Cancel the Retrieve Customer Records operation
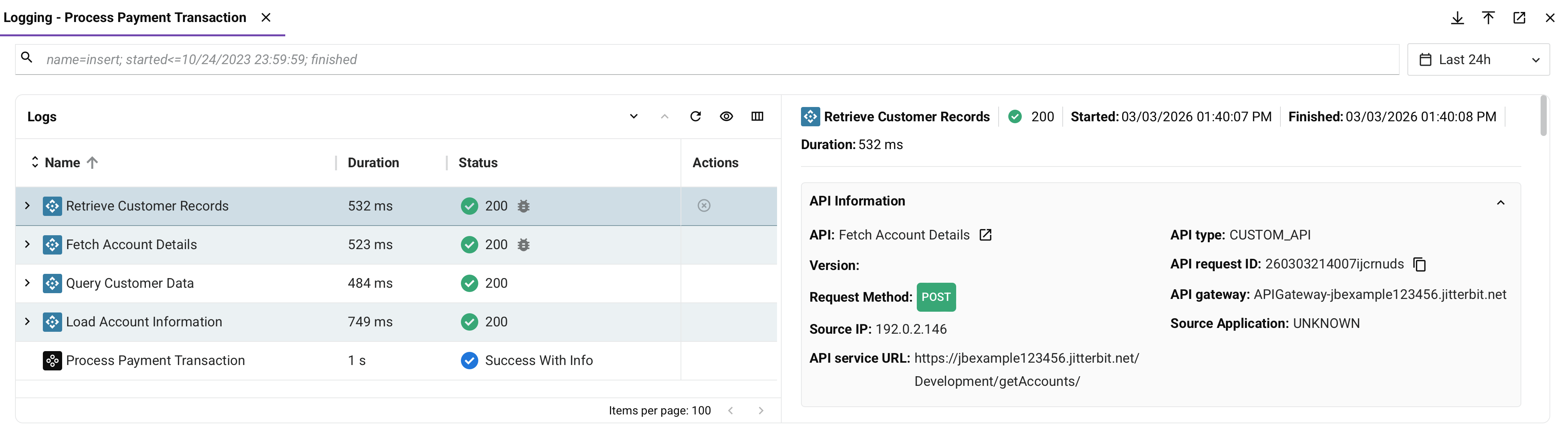Image resolution: width=1568 pixels, height=438 pixels. tap(704, 206)
